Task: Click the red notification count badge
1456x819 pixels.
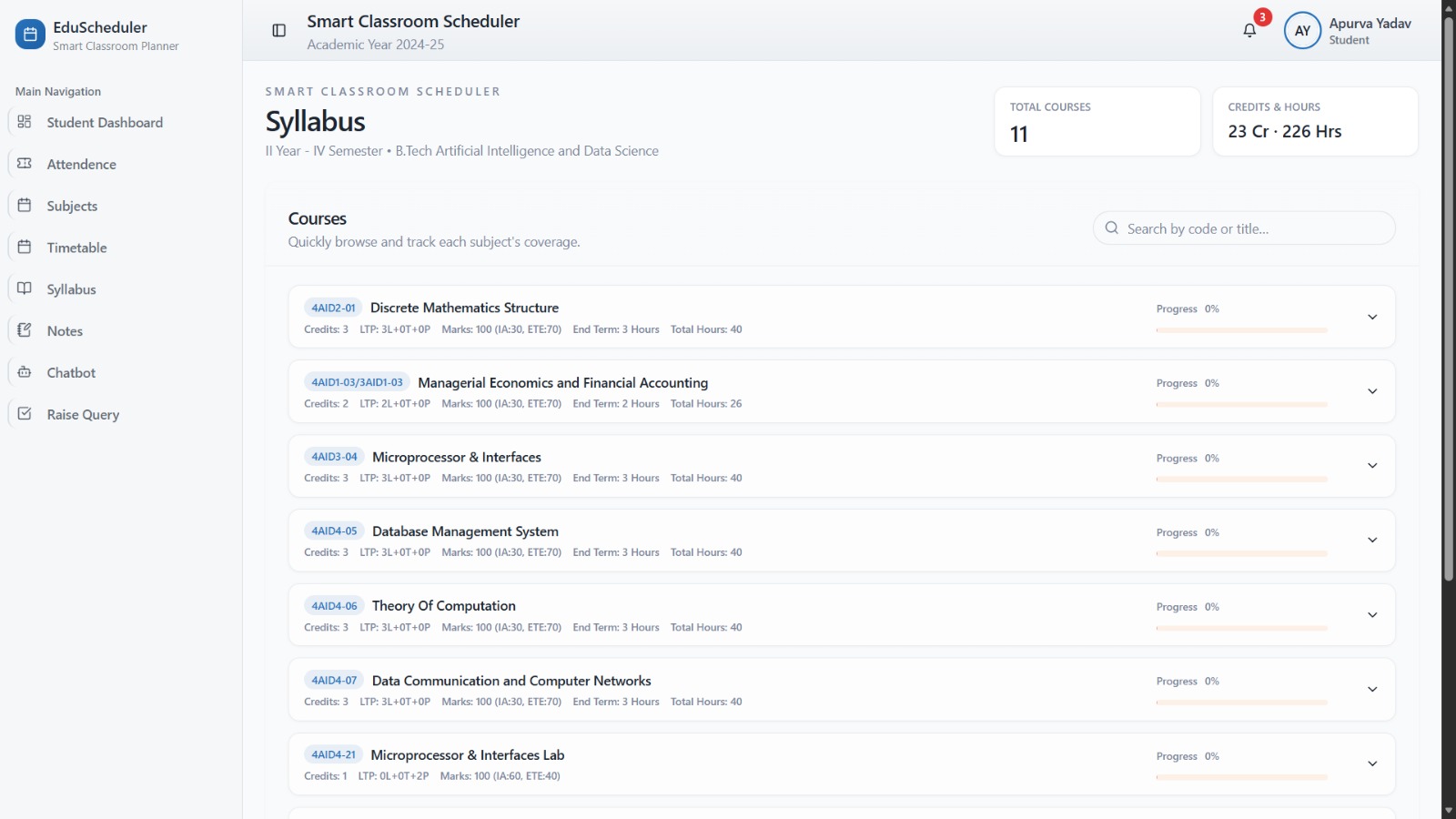Action: [x=1262, y=17]
